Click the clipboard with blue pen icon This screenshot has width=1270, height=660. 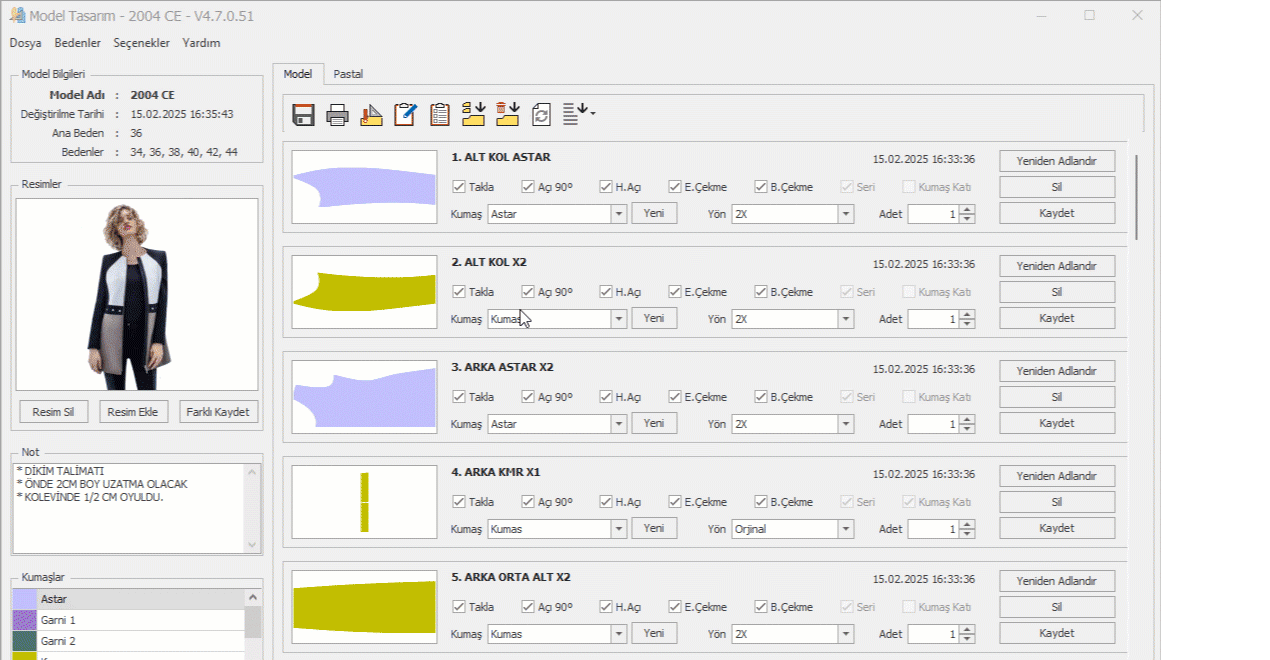tap(405, 115)
